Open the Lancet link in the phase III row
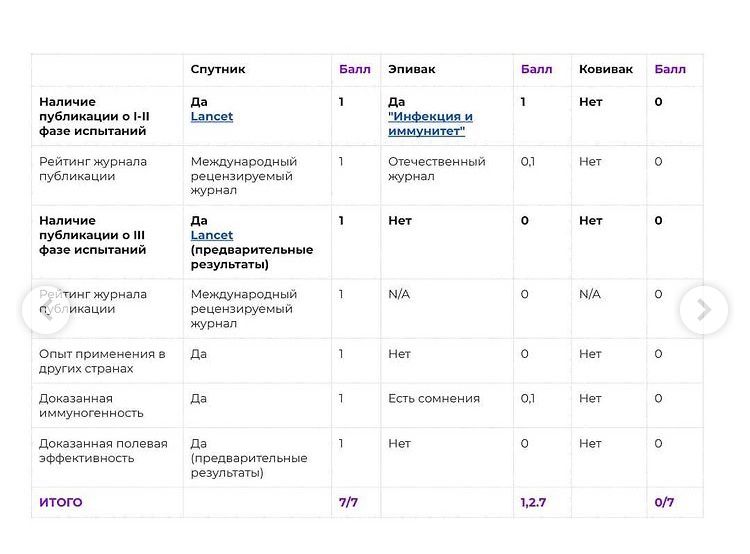Viewport: 750px width, 554px height. point(212,236)
